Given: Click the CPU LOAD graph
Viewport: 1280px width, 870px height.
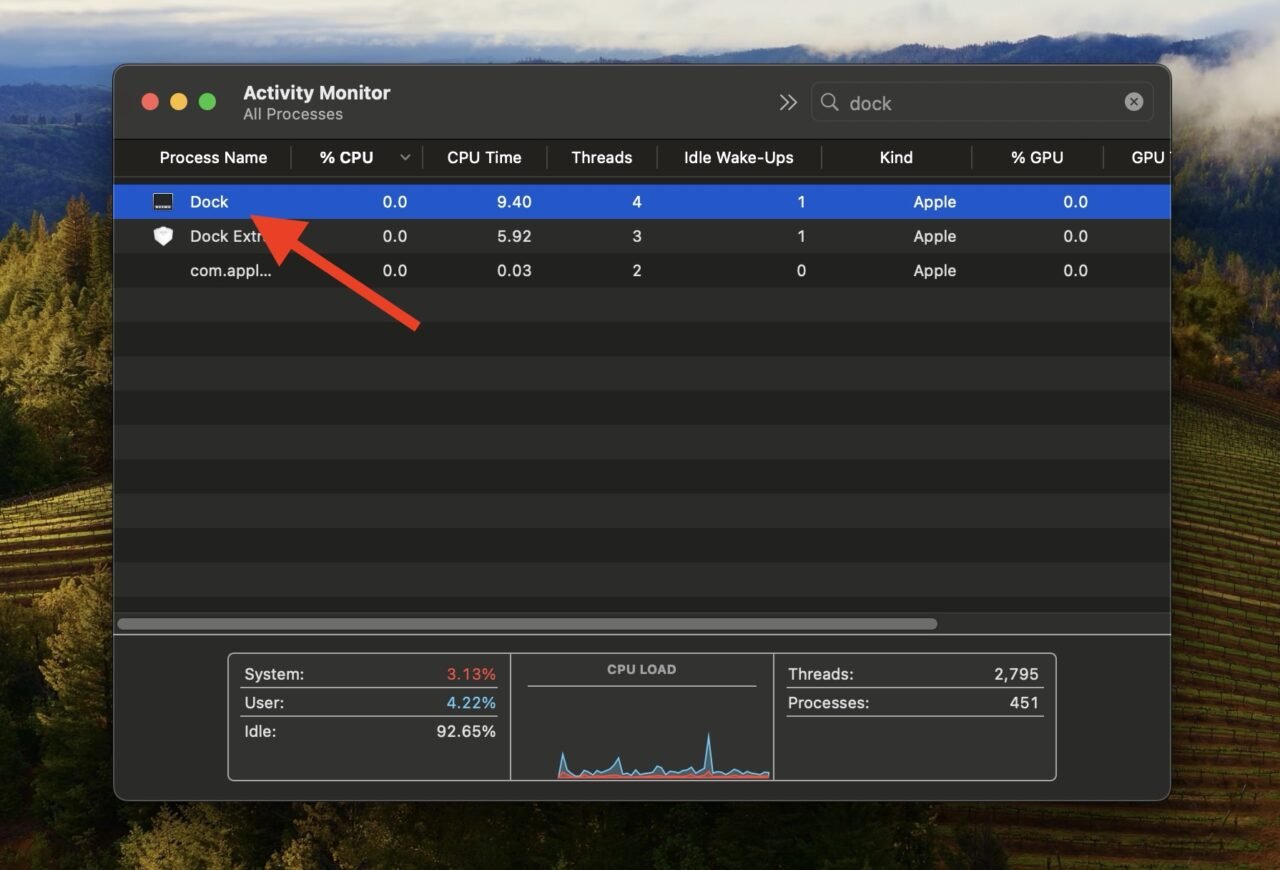Looking at the screenshot, I should pos(642,734).
